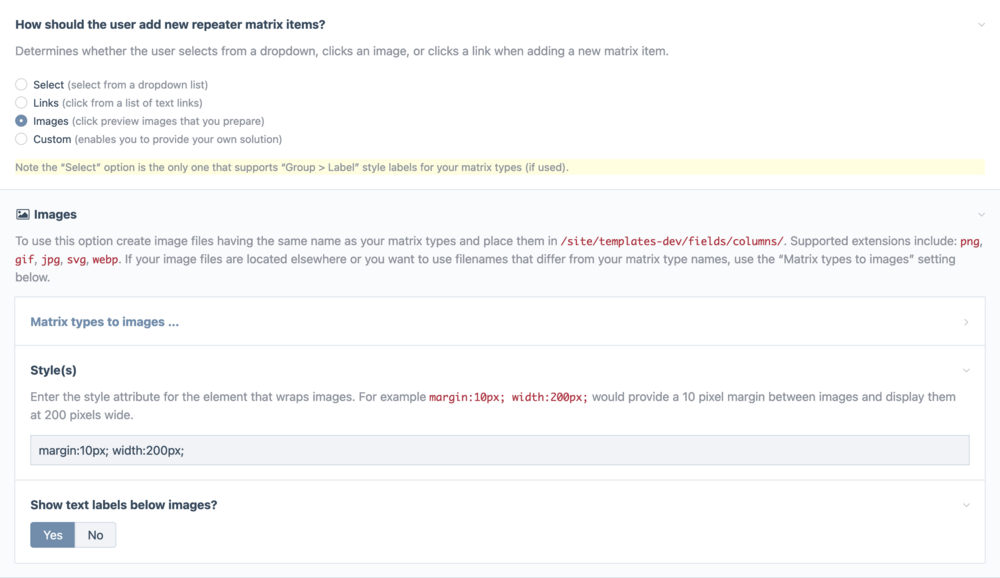Collapse the repeater matrix items section chevron
Screen dimensions: 1000x578
[x=981, y=24]
